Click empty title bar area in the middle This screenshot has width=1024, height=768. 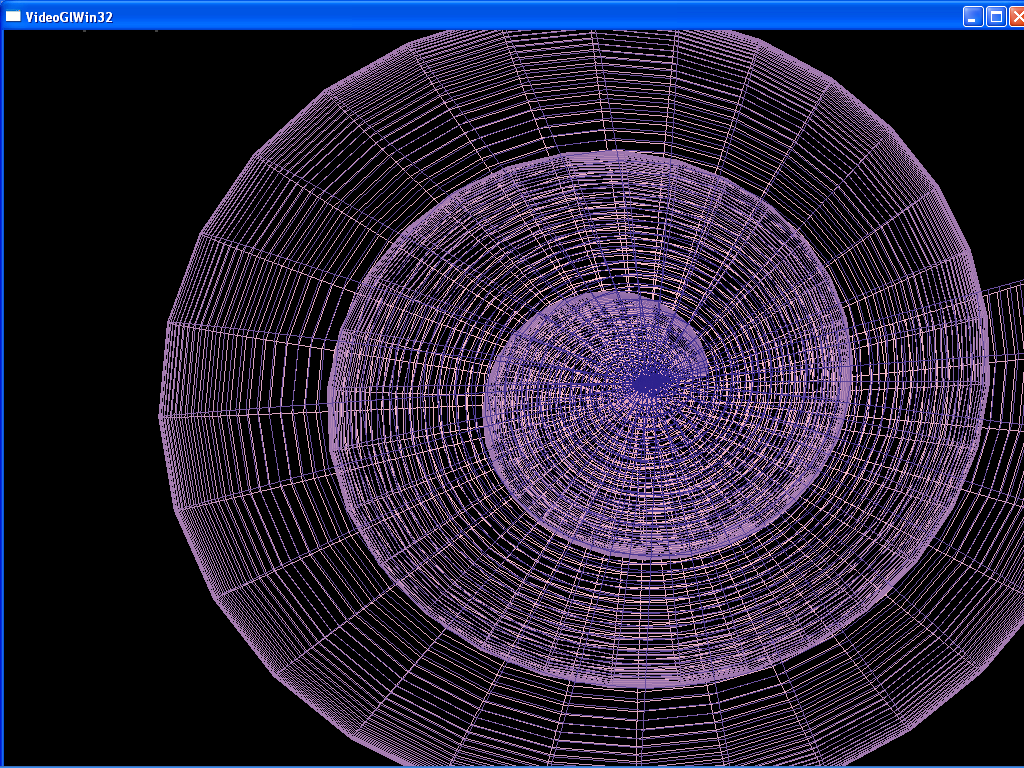[500, 16]
